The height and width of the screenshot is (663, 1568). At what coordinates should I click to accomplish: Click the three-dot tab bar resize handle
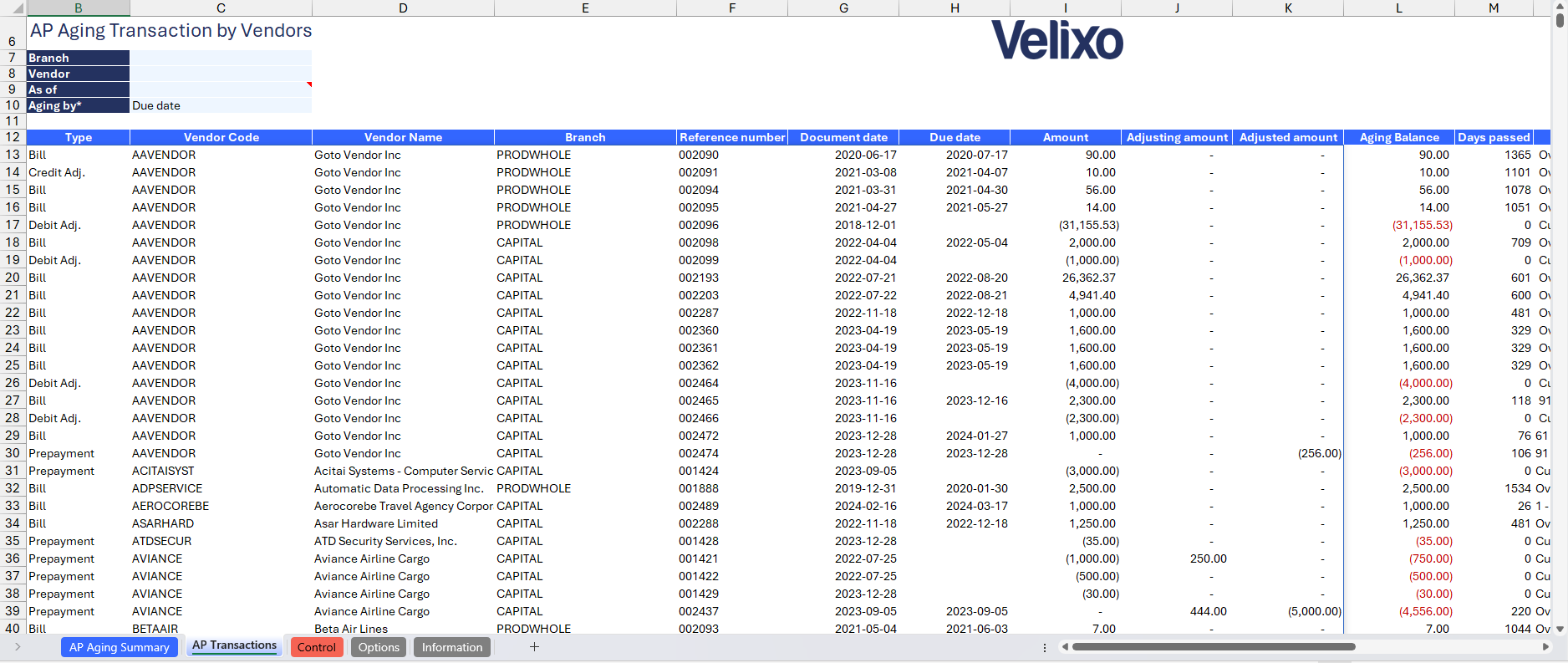tap(1045, 647)
